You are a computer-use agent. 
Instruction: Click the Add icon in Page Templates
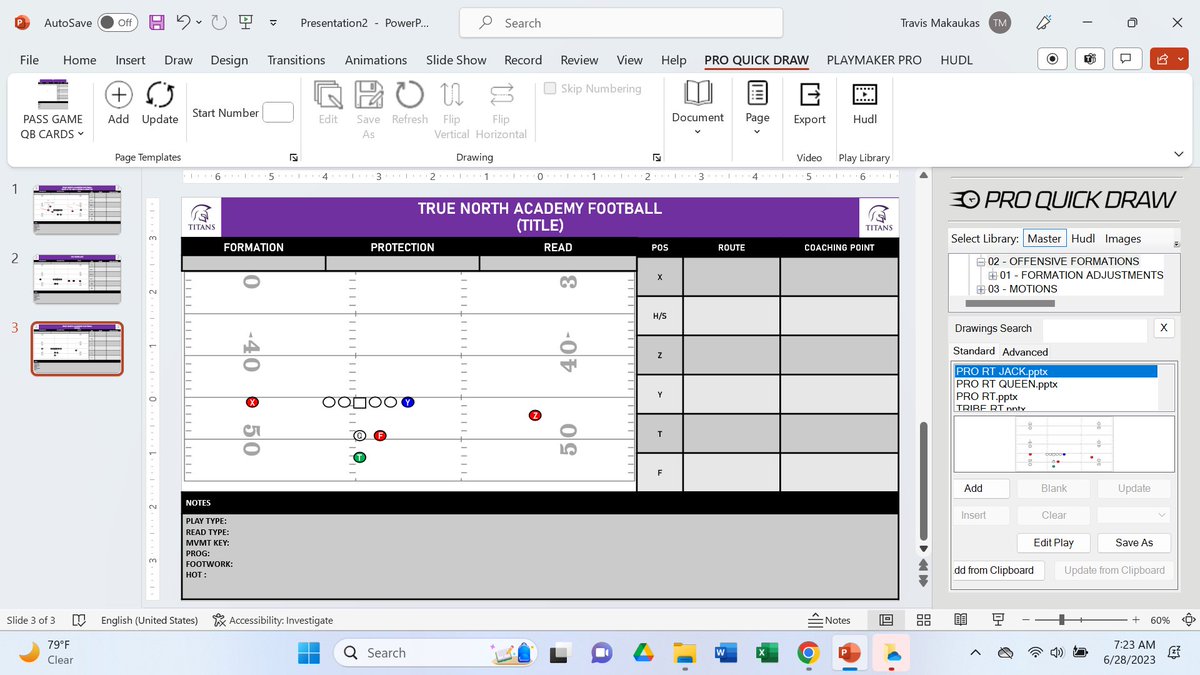click(118, 100)
